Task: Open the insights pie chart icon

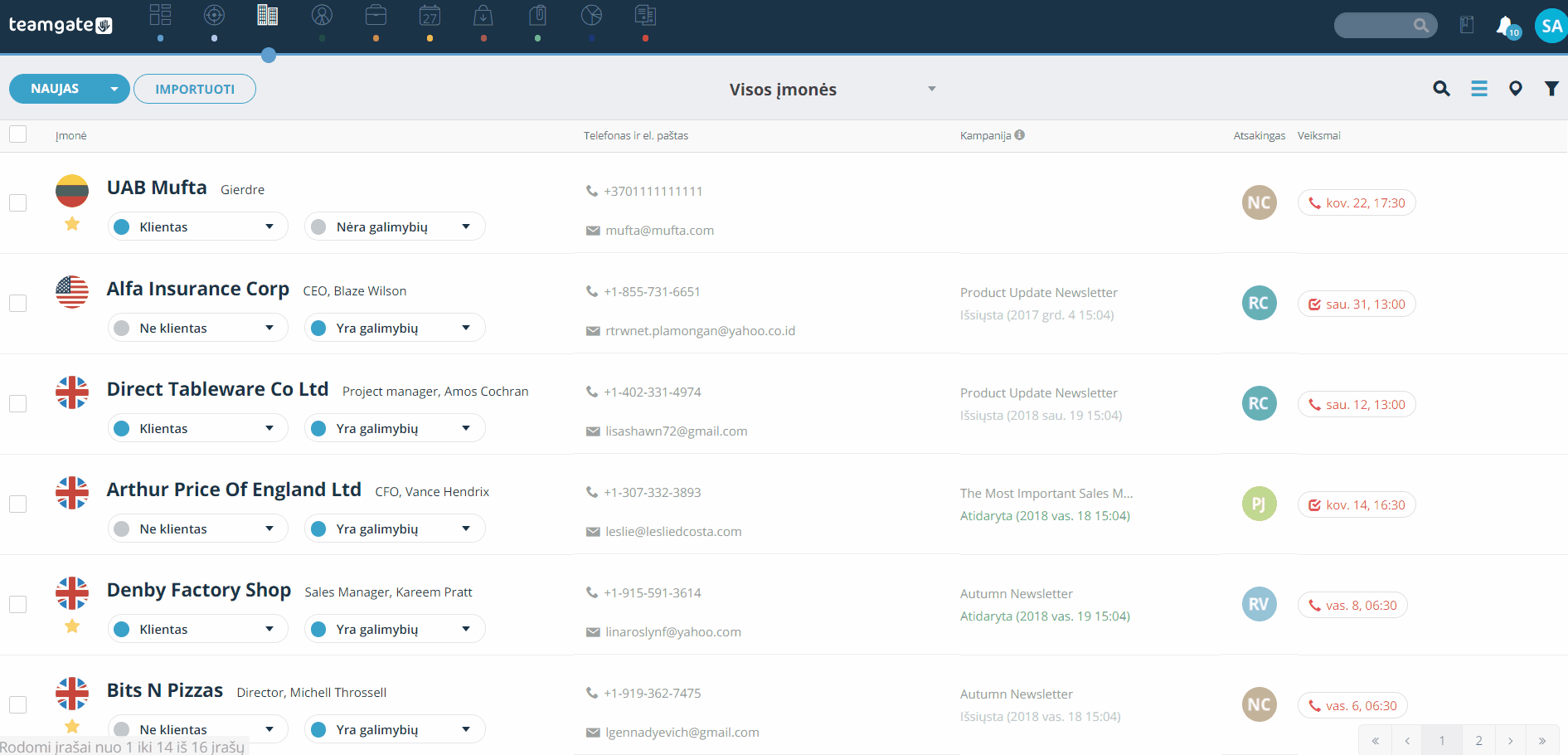Action: 591,15
